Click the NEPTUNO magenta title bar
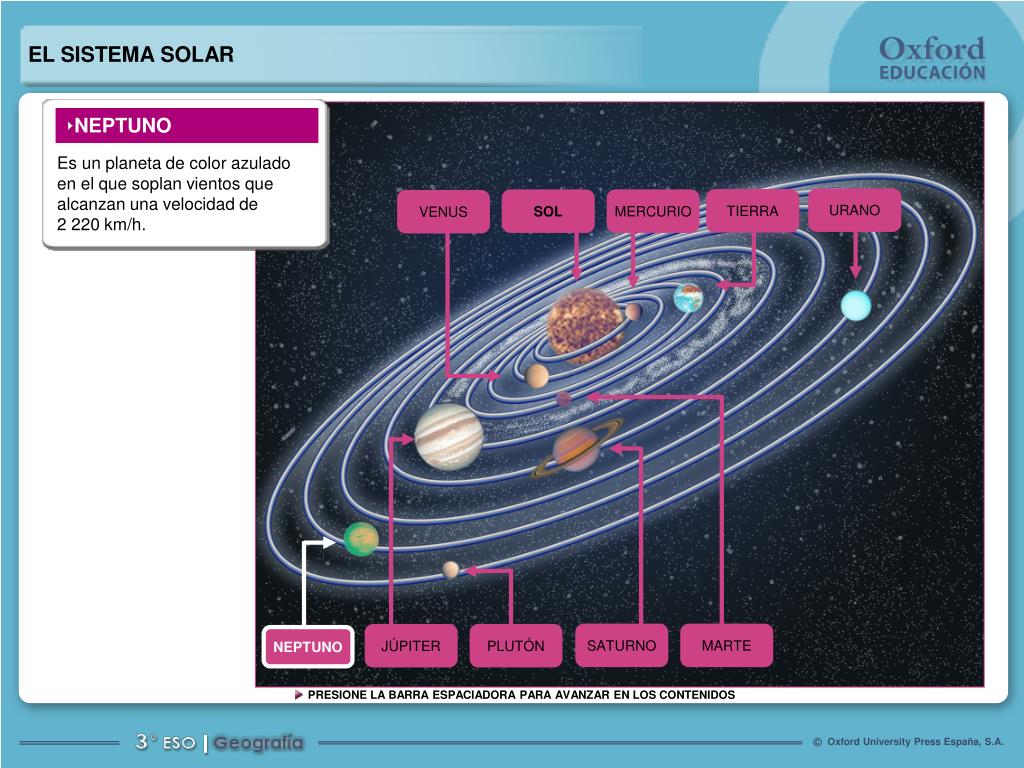 click(187, 125)
